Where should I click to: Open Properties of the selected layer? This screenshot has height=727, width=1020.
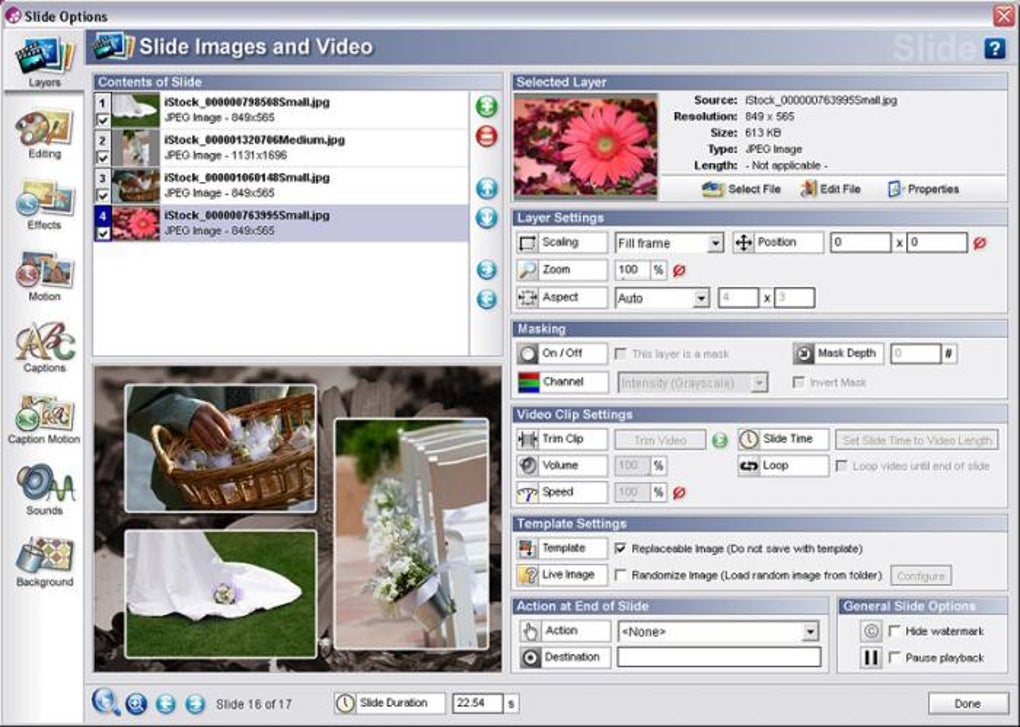pos(924,189)
